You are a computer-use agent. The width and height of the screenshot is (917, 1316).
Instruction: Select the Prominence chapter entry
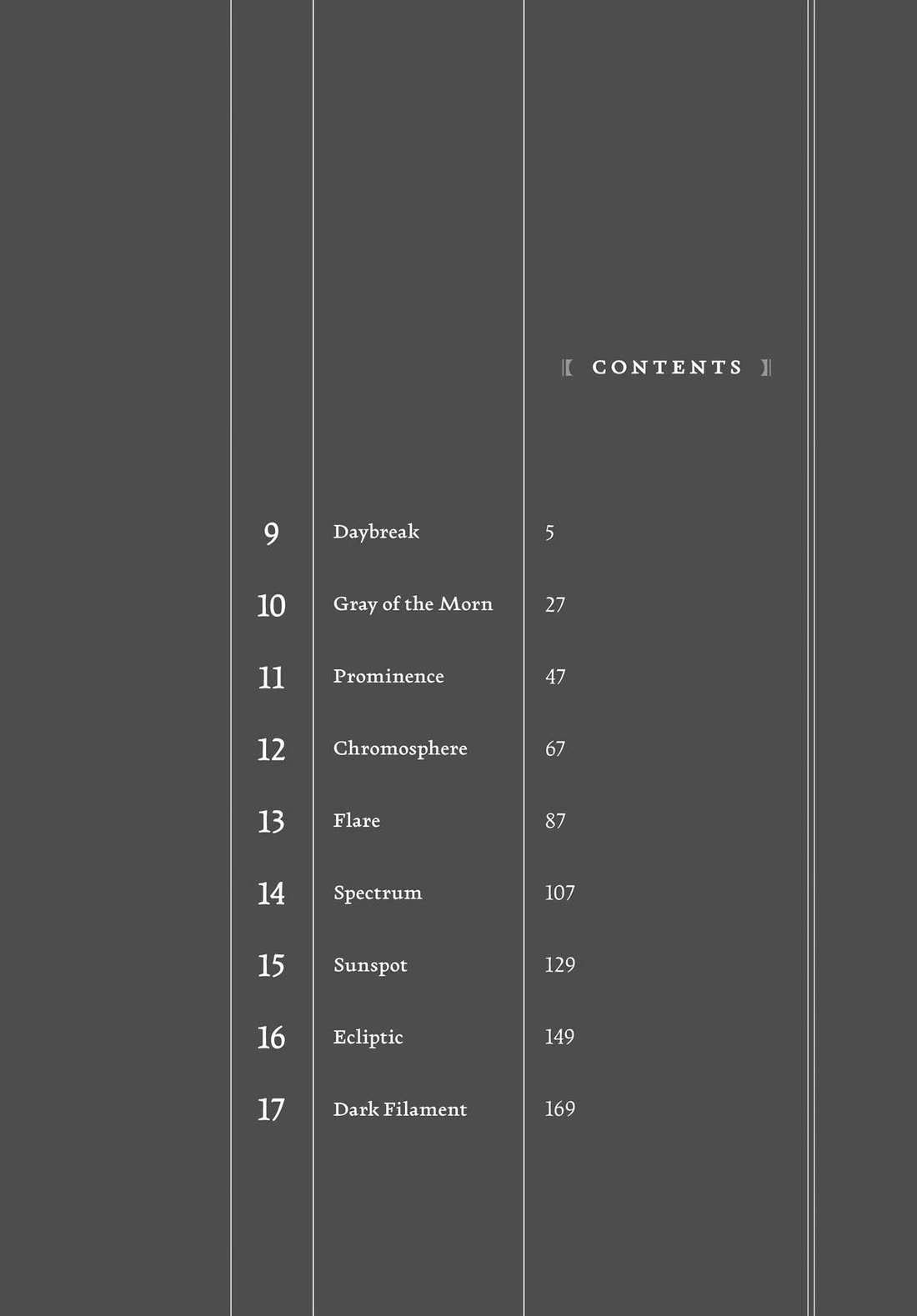pyautogui.click(x=388, y=676)
